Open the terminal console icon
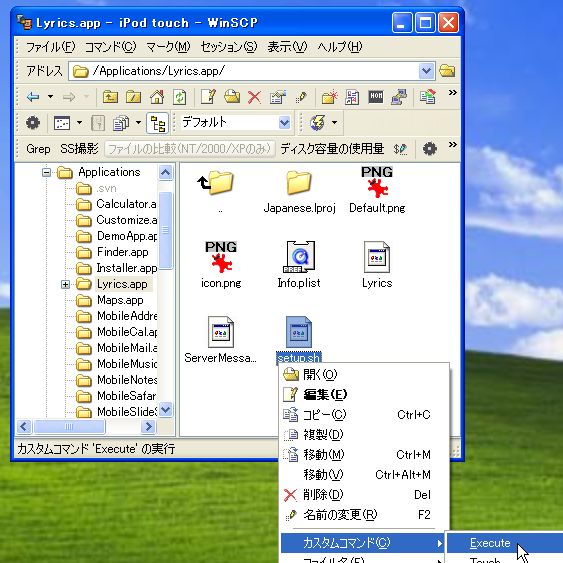Screen dimensions: 563x563 [x=376, y=96]
